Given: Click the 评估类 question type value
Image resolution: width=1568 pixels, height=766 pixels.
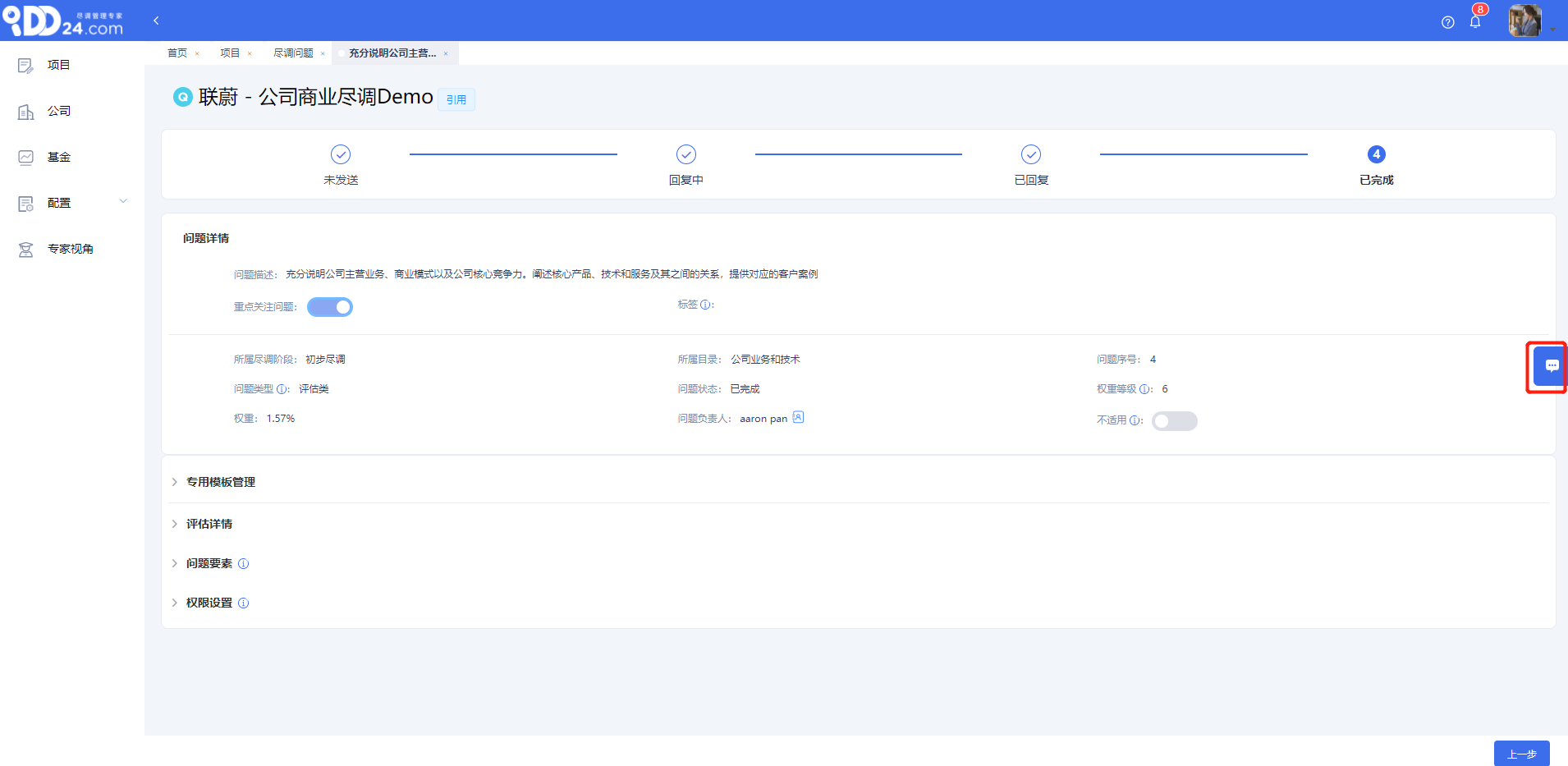Looking at the screenshot, I should pyautogui.click(x=314, y=389).
